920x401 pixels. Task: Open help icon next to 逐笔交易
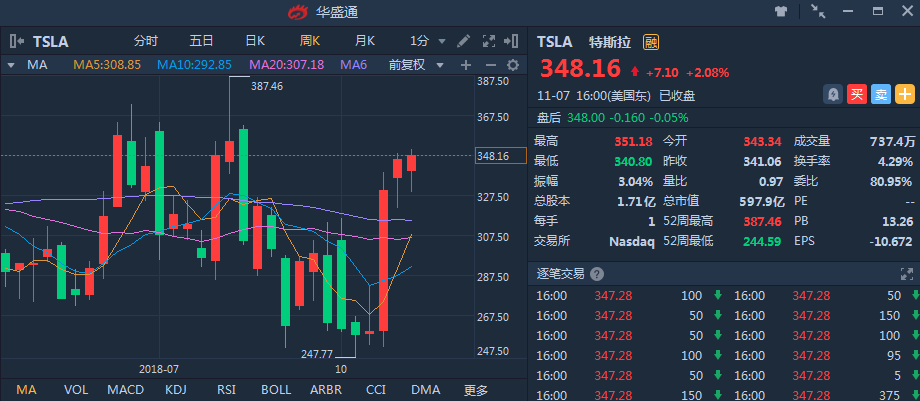pos(597,274)
